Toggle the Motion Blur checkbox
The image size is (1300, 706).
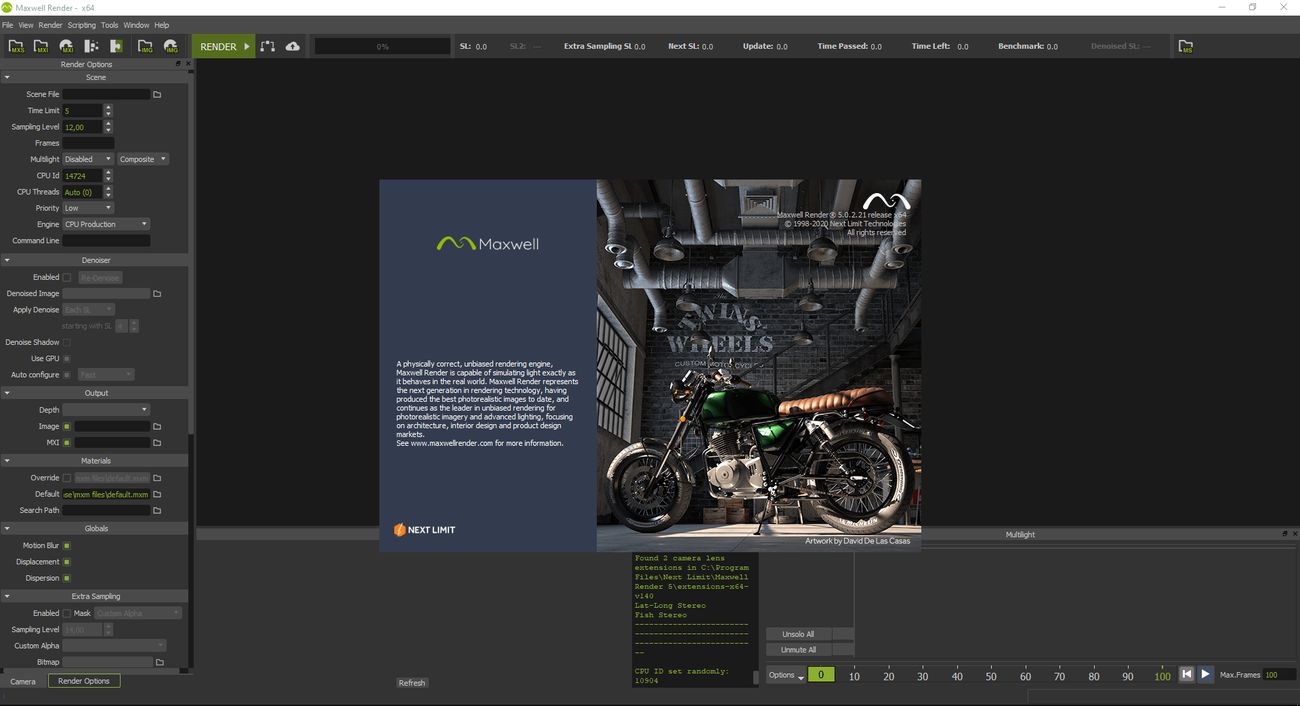pos(67,546)
